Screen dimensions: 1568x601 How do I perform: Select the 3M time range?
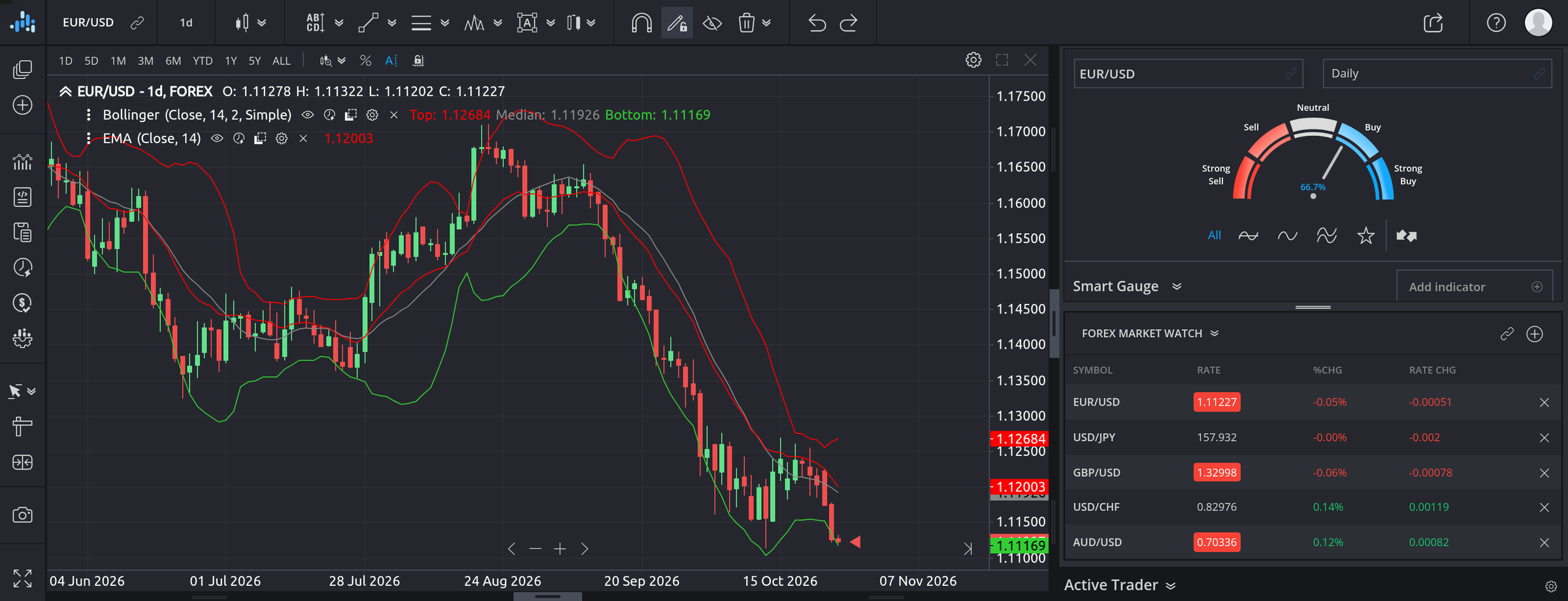pyautogui.click(x=145, y=61)
